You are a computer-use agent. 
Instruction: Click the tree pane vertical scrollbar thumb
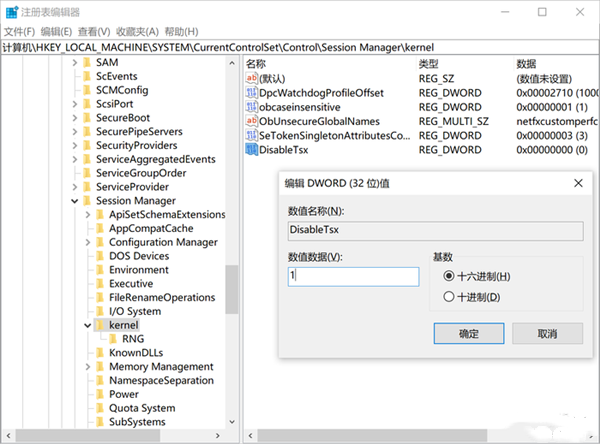click(232, 289)
